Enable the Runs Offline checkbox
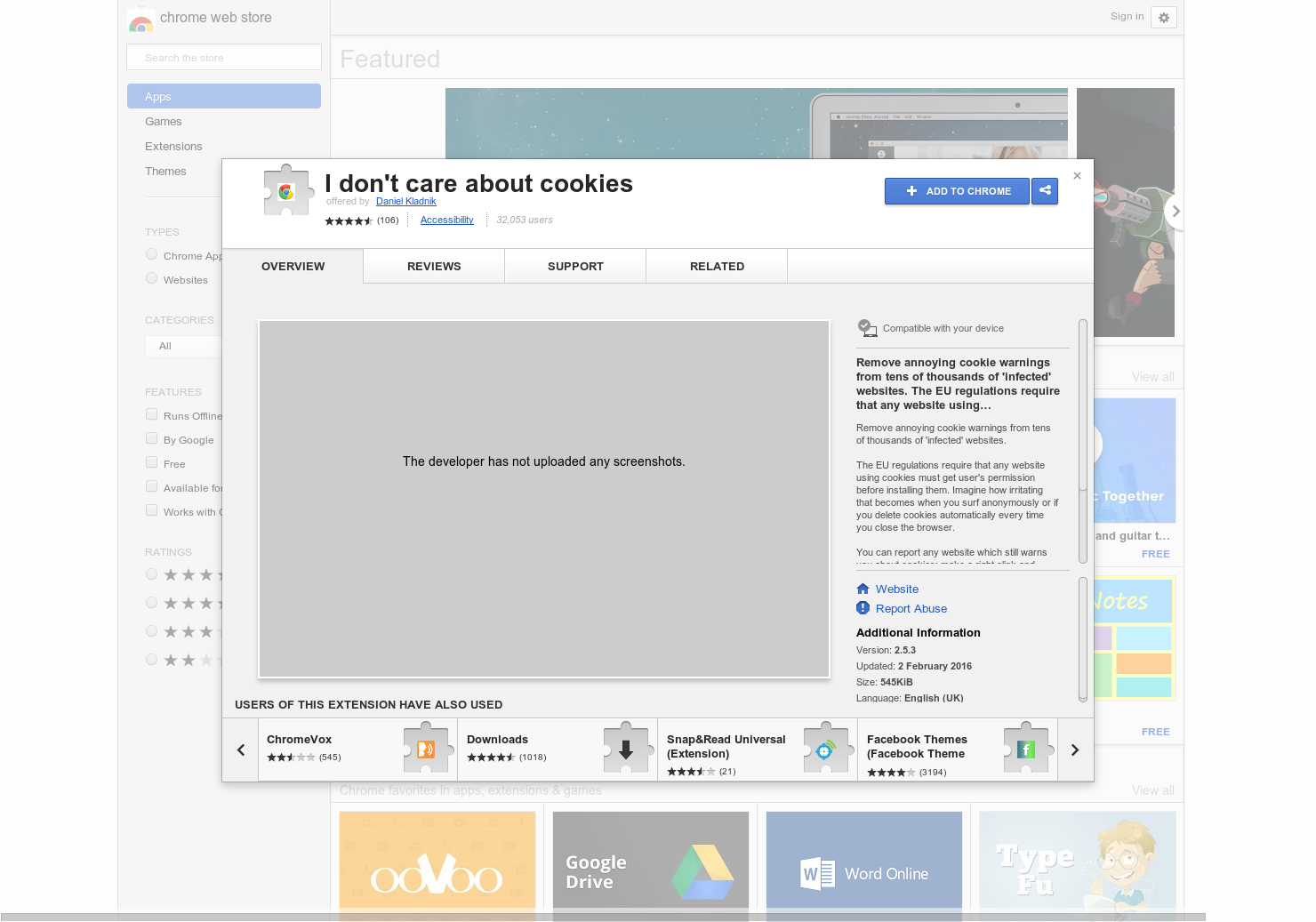Image resolution: width=1316 pixels, height=922 pixels. tap(151, 414)
